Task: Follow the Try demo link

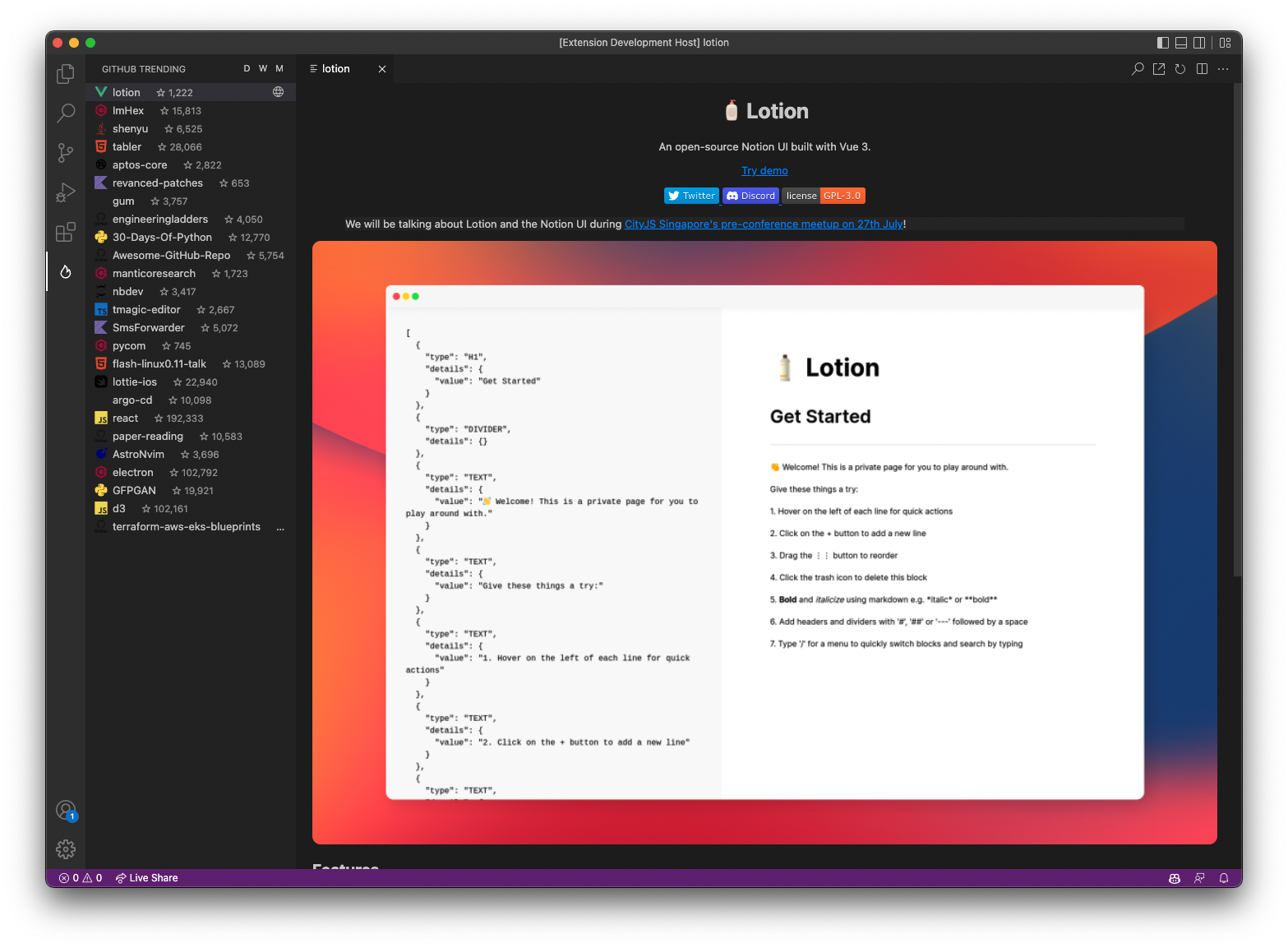Action: coord(764,171)
